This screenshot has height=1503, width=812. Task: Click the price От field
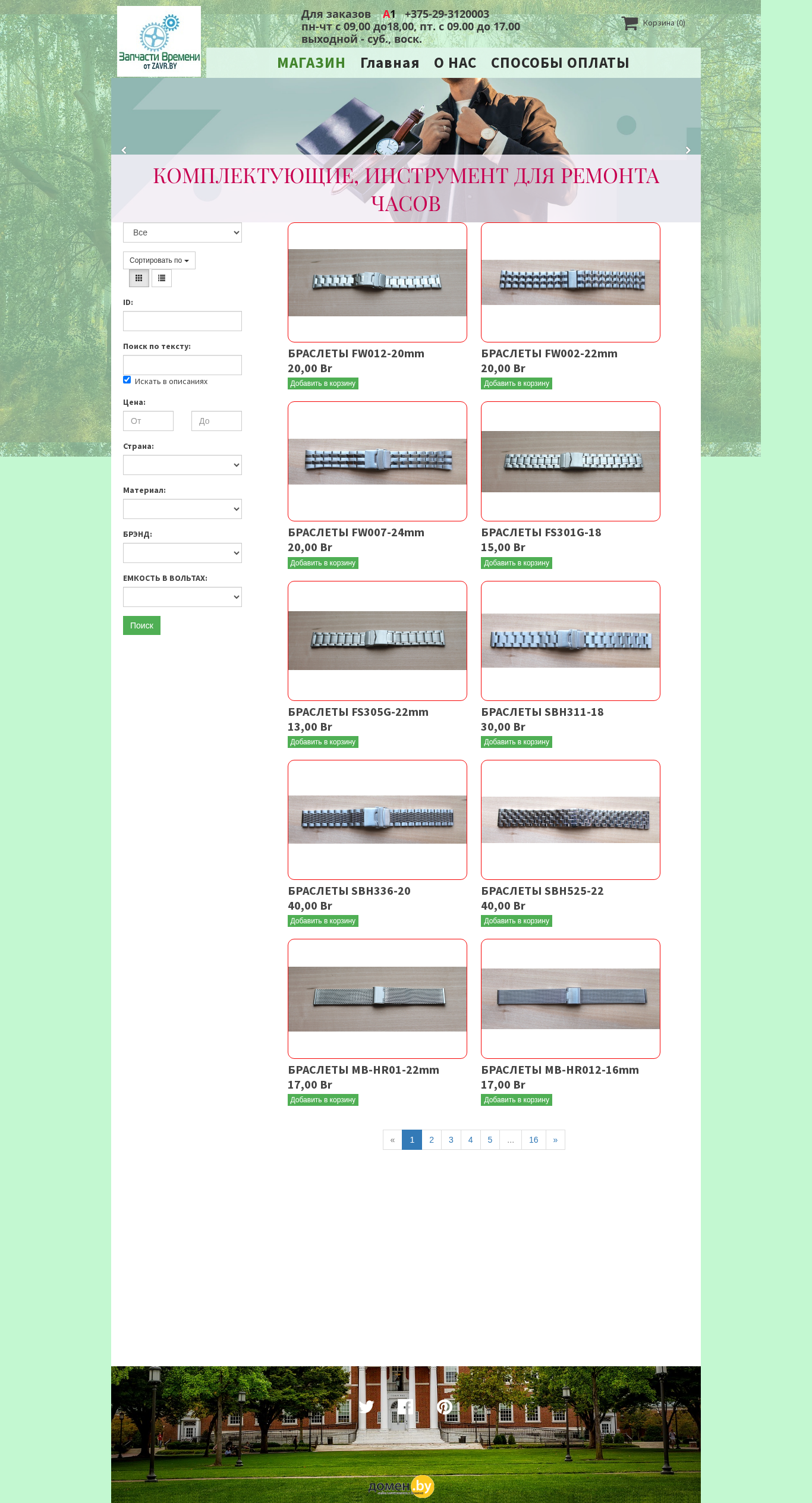tap(148, 421)
